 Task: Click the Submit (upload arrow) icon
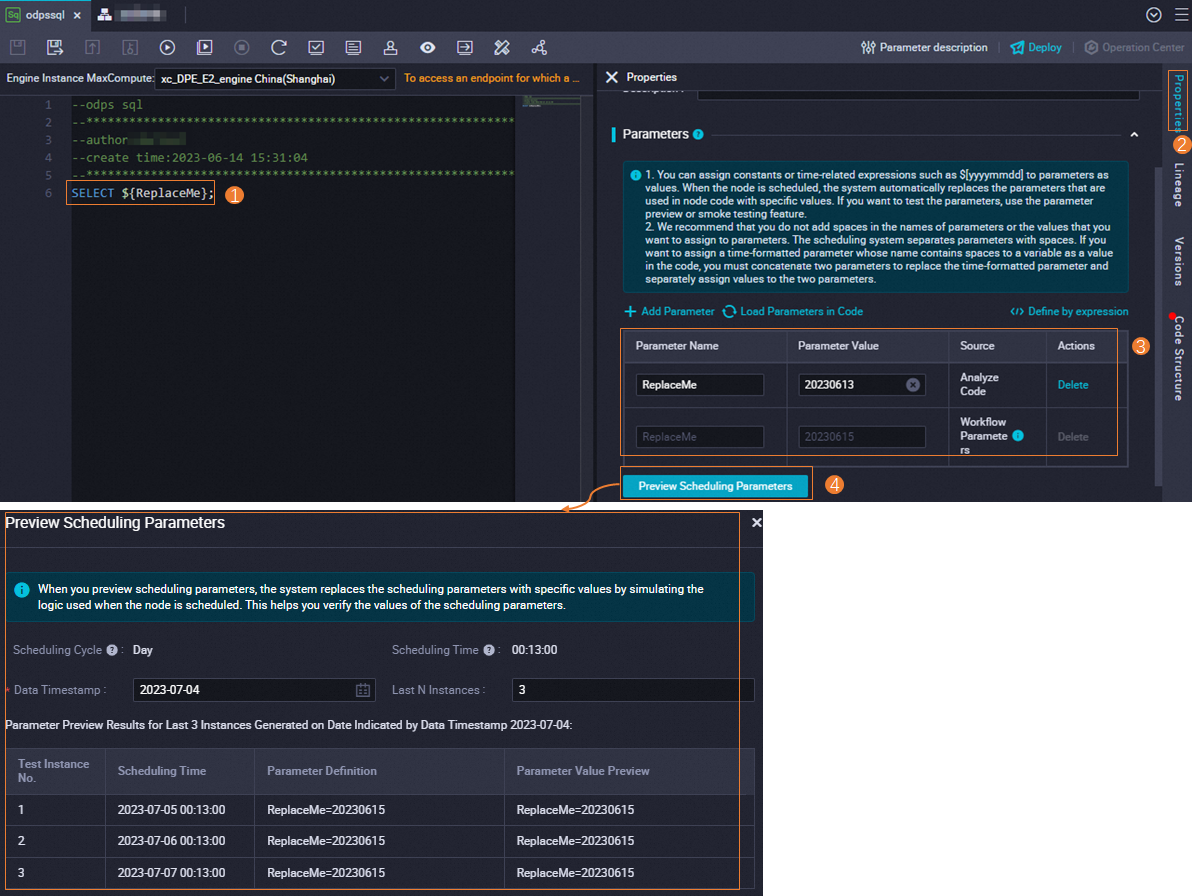[93, 47]
